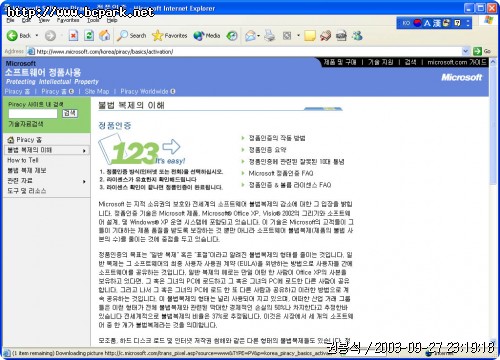Refresh the page using the Refresh icon

point(89,35)
